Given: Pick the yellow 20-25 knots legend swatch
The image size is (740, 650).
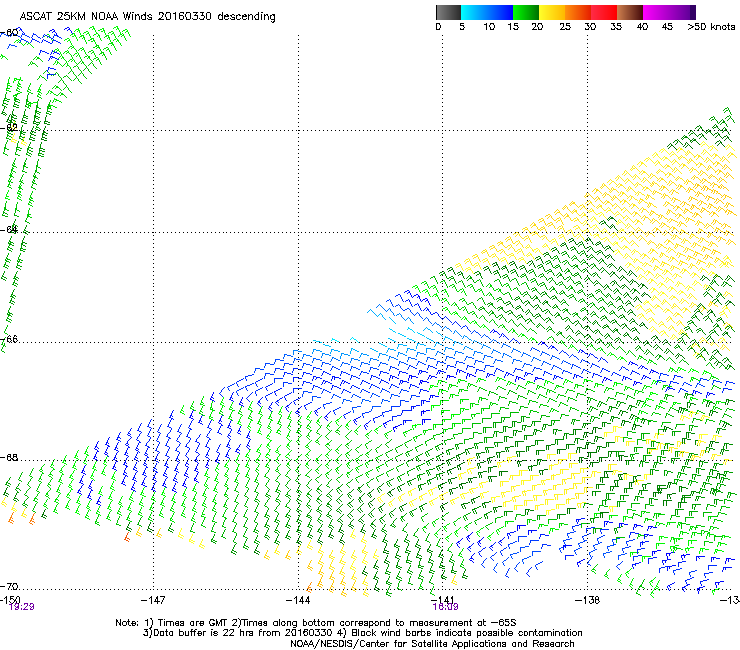Looking at the screenshot, I should tap(552, 12).
